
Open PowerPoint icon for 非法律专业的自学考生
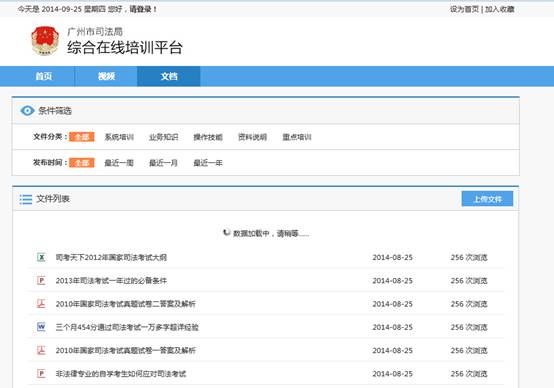point(41,374)
